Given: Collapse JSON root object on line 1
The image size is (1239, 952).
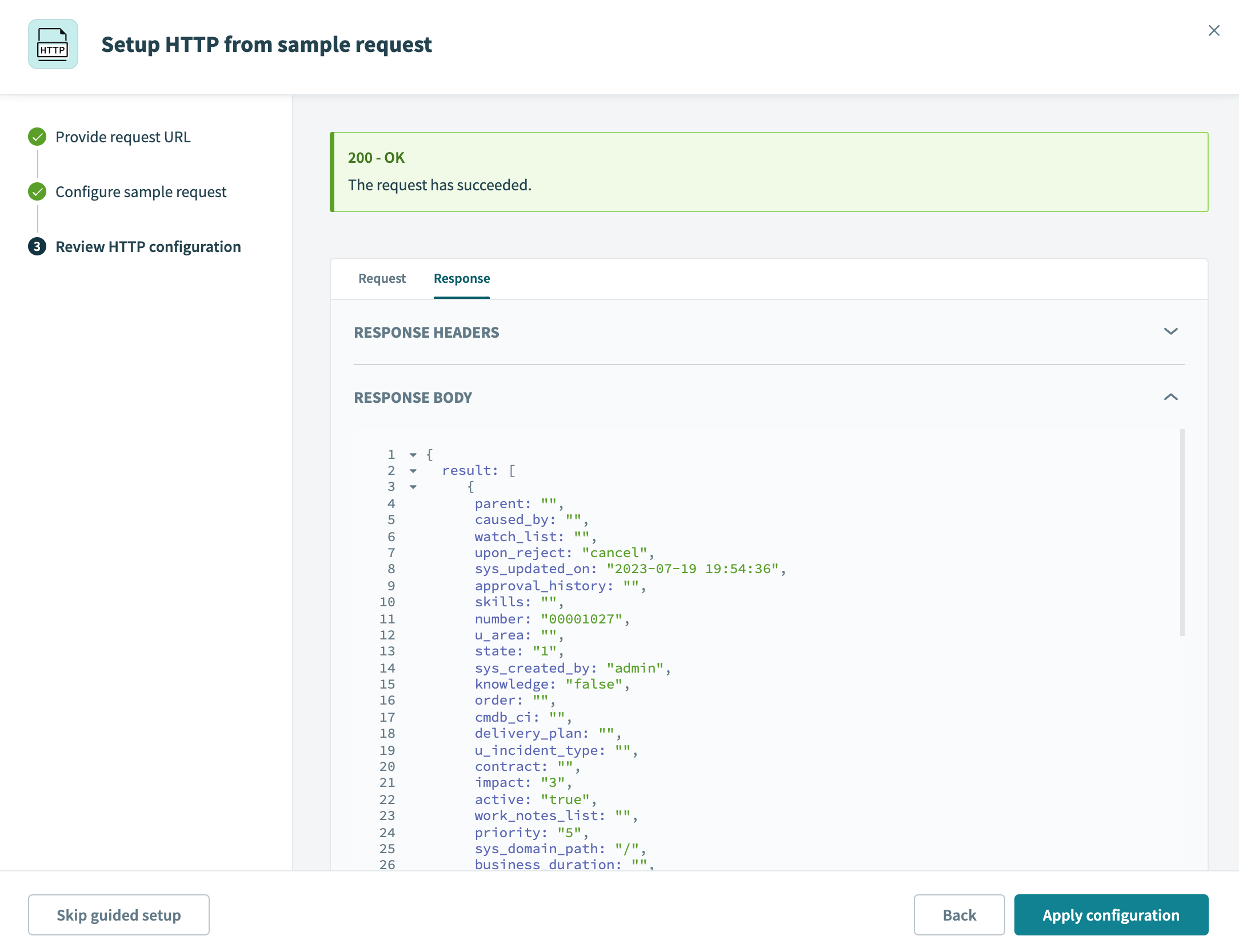Looking at the screenshot, I should click(x=413, y=455).
